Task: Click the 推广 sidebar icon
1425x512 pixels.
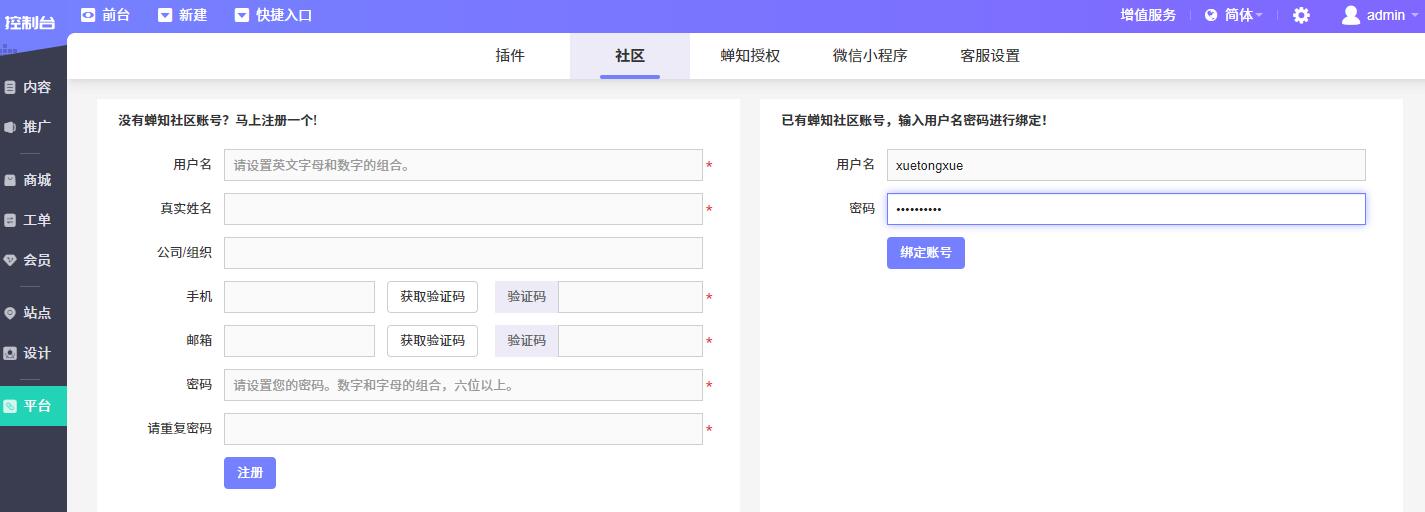Action: [10, 127]
